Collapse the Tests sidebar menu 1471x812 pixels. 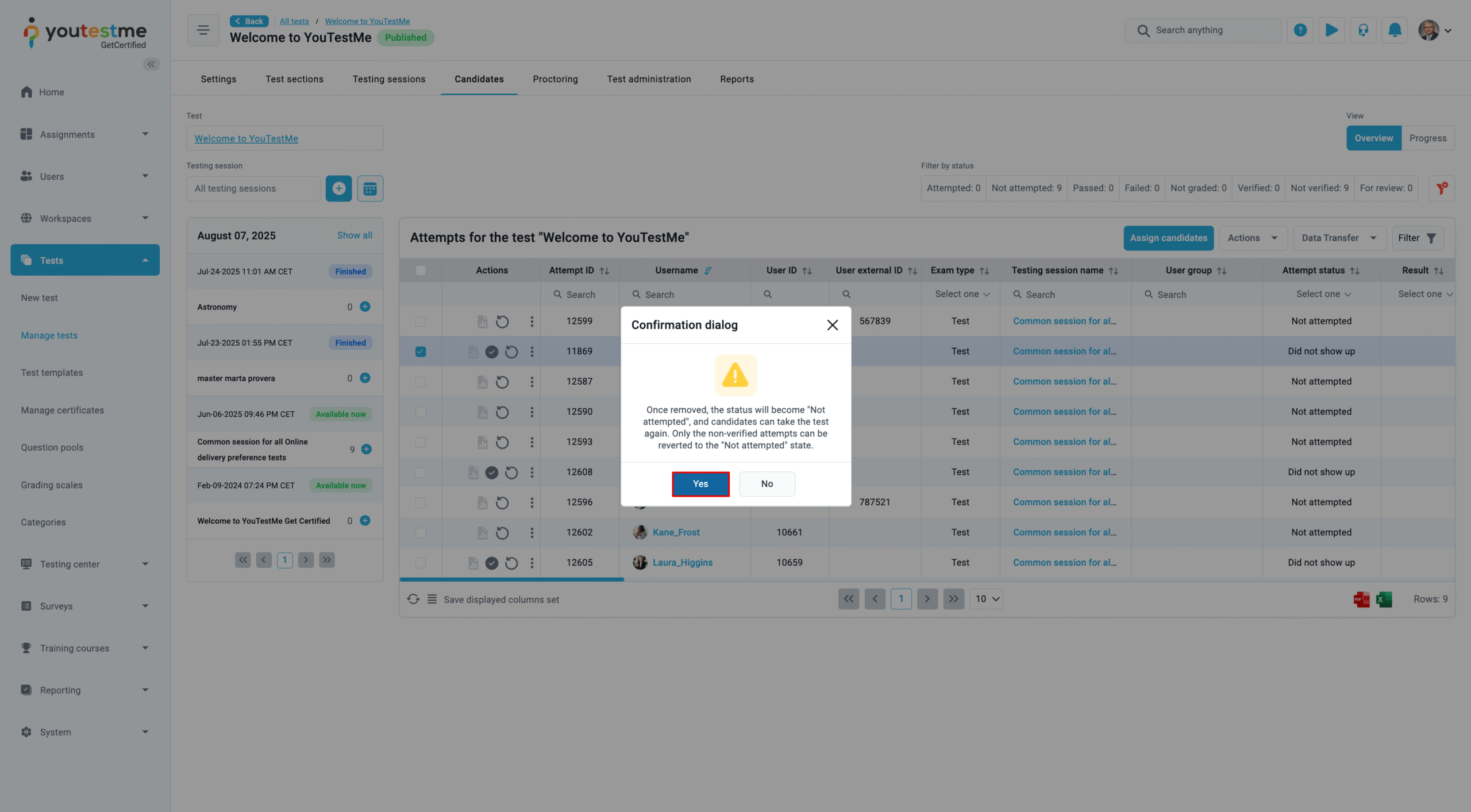[85, 260]
